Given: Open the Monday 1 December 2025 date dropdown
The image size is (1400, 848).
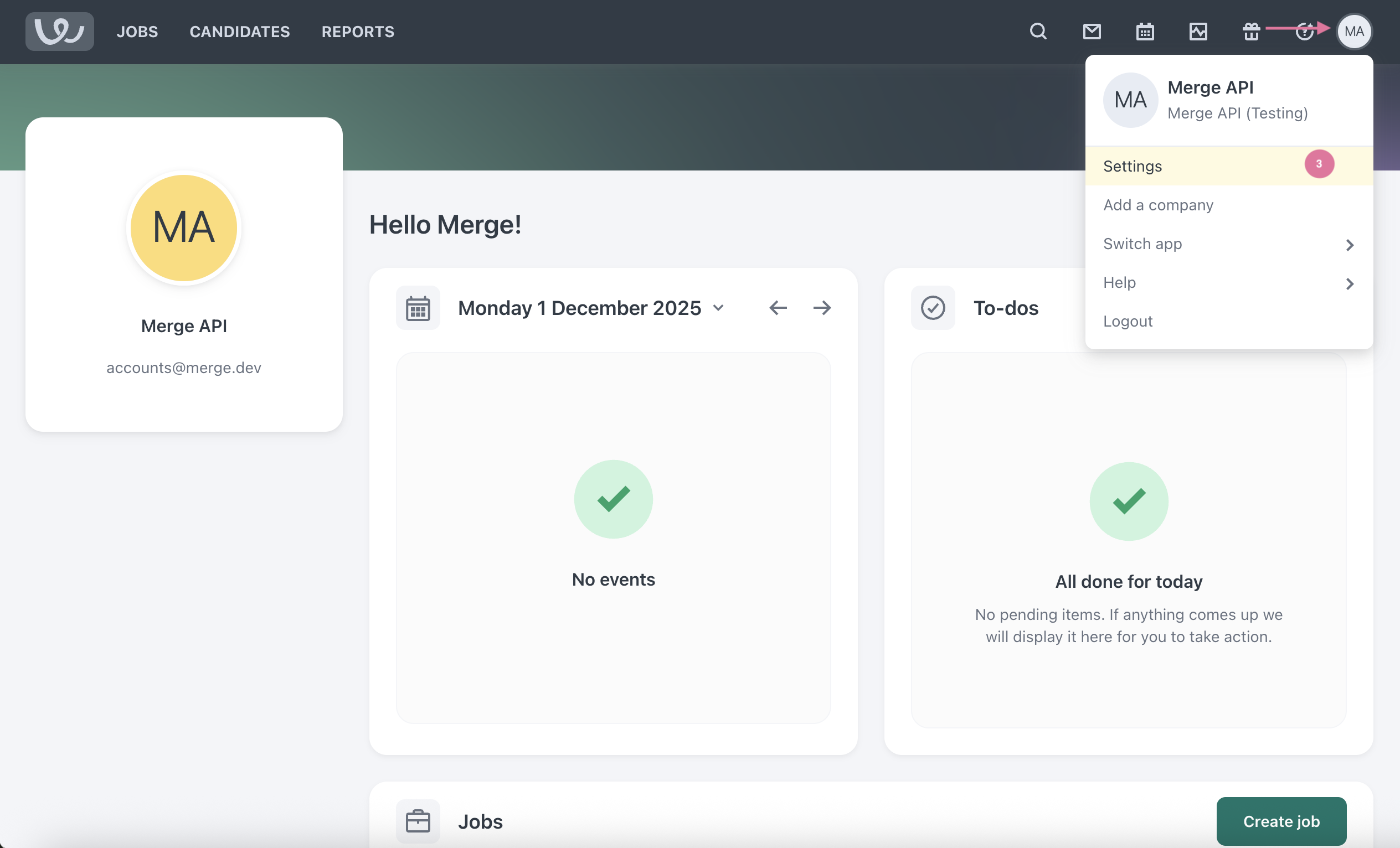Looking at the screenshot, I should 591,308.
